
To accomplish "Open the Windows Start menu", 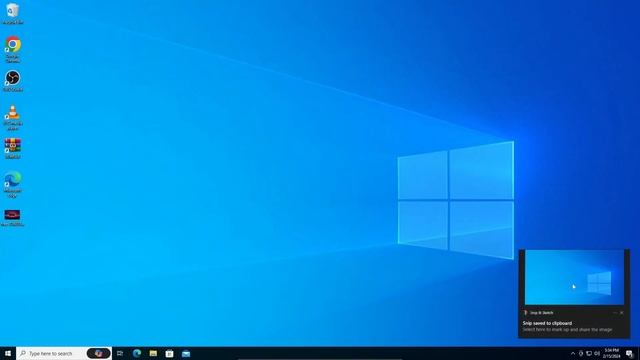I will click(x=8, y=353).
